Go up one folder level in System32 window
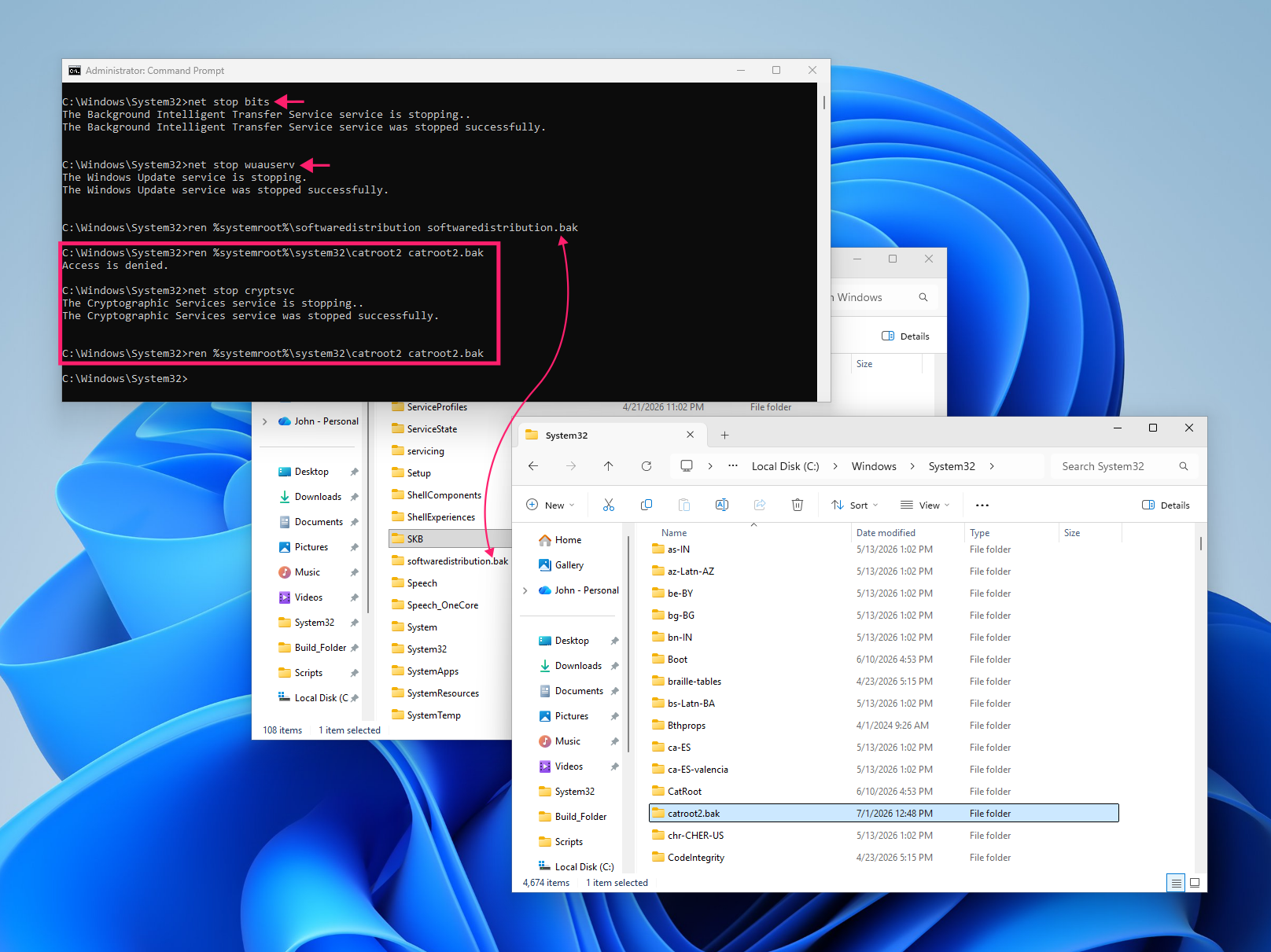The width and height of the screenshot is (1271, 952). click(609, 466)
